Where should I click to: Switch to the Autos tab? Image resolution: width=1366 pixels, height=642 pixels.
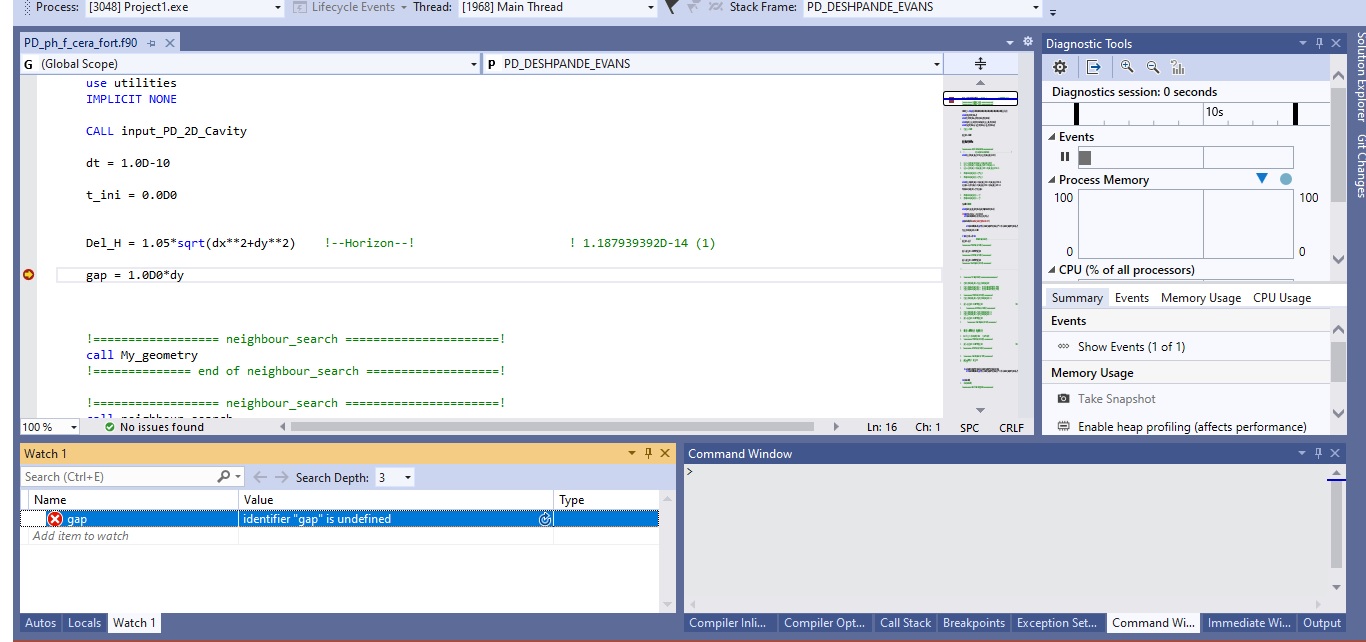point(40,622)
